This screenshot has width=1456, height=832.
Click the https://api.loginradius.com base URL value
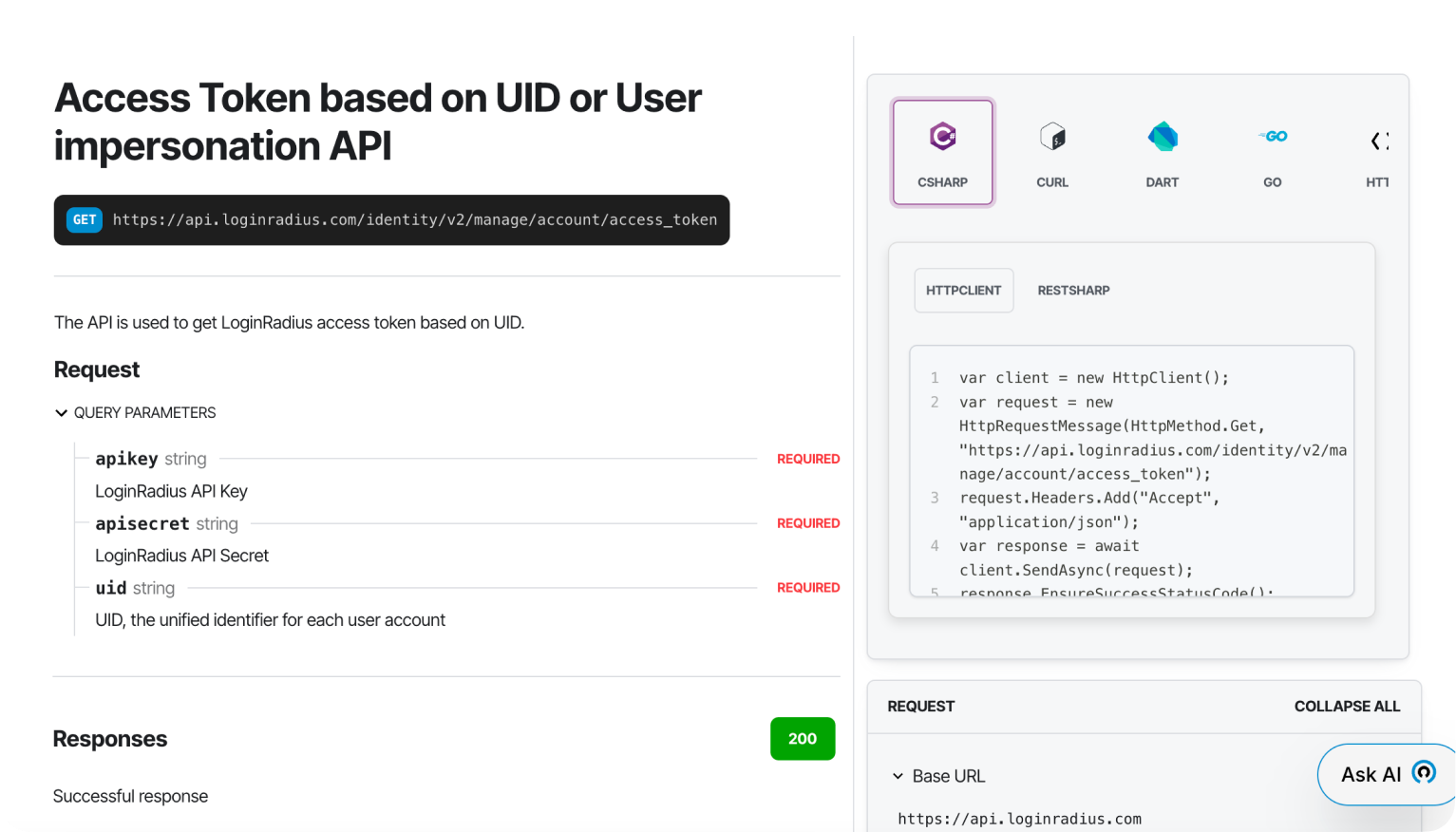coord(1019,819)
